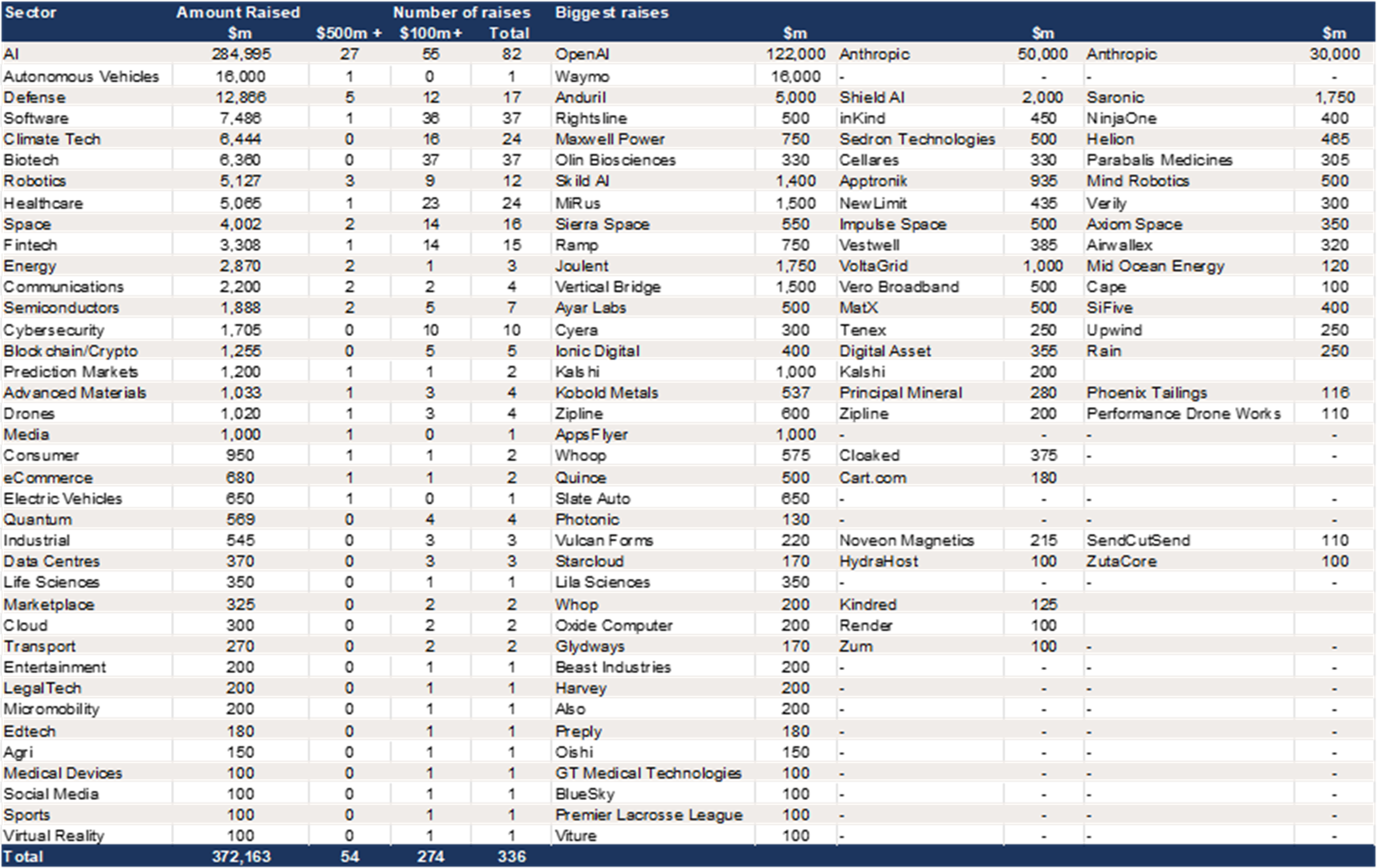Select the Saronic cell

point(1115,97)
